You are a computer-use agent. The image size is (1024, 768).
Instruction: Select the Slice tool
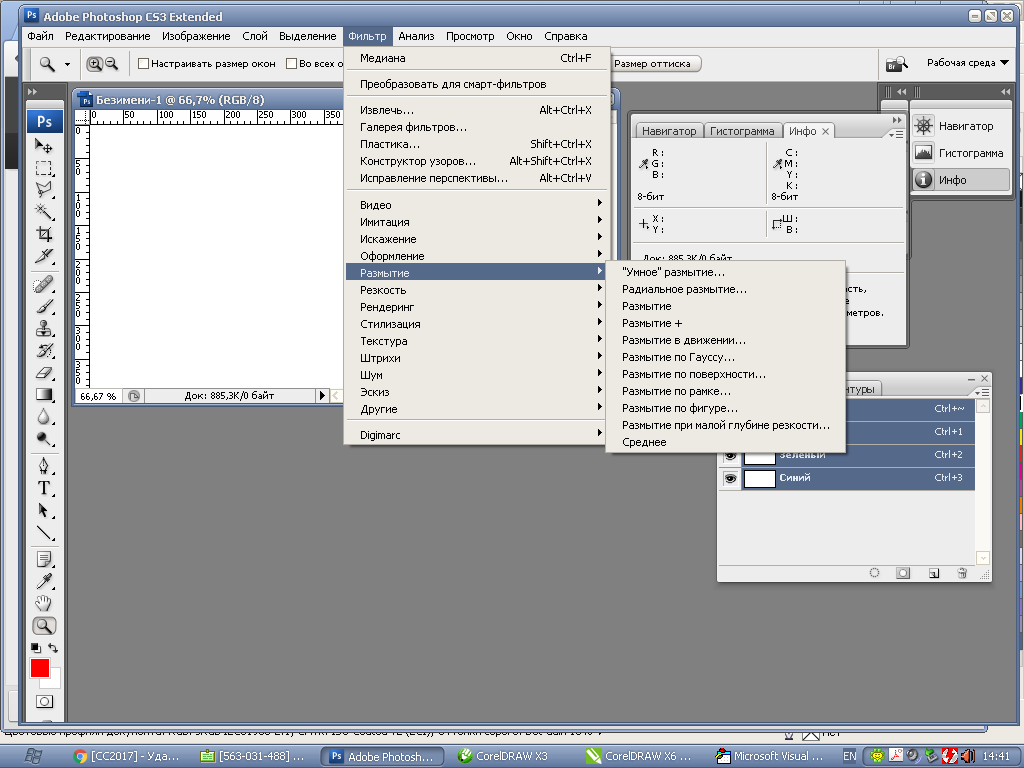[44, 255]
